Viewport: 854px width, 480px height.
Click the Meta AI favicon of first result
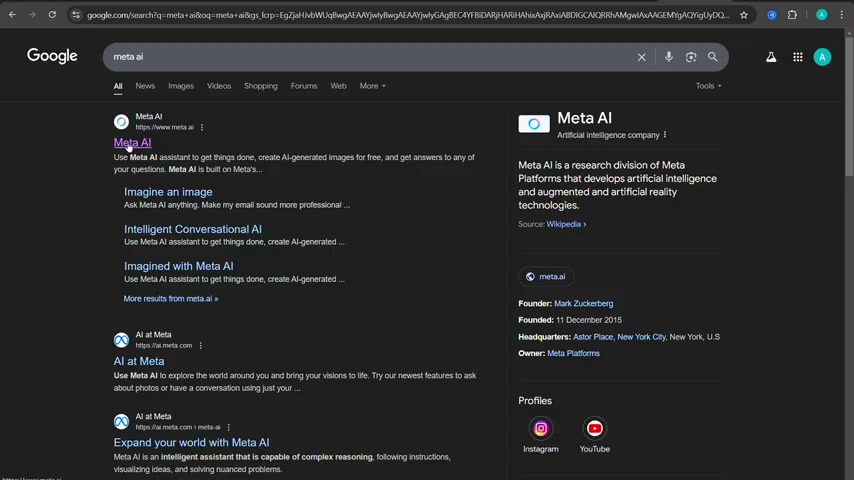121,121
